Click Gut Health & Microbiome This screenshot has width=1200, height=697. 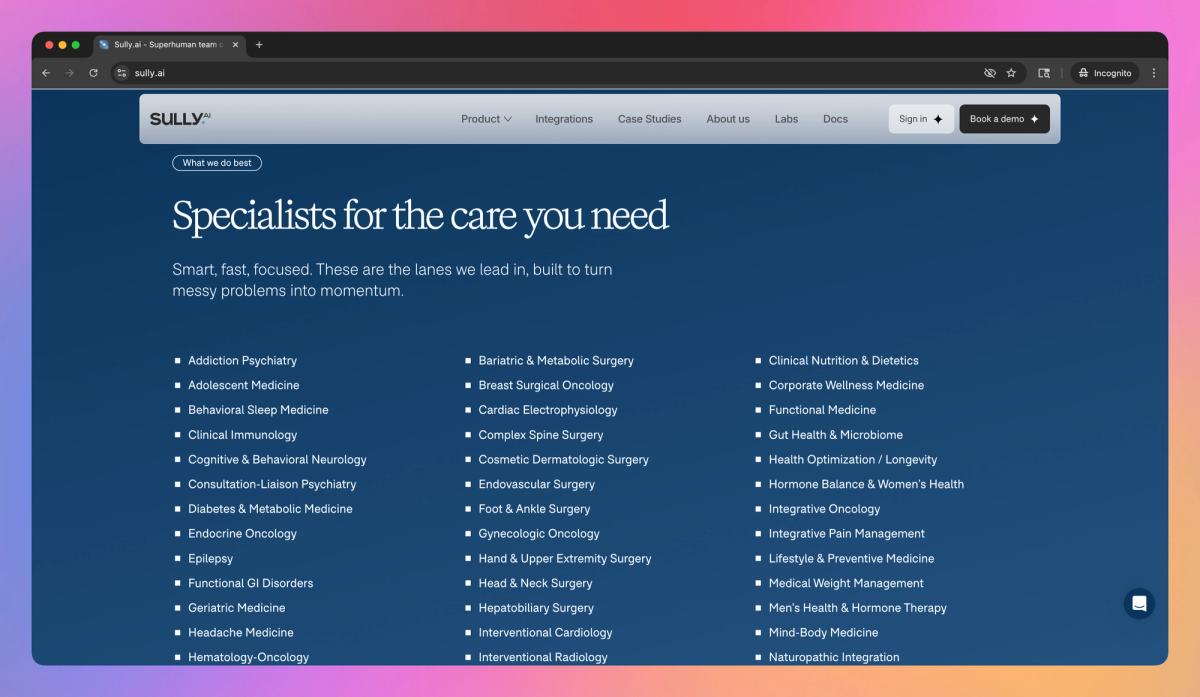coord(836,435)
